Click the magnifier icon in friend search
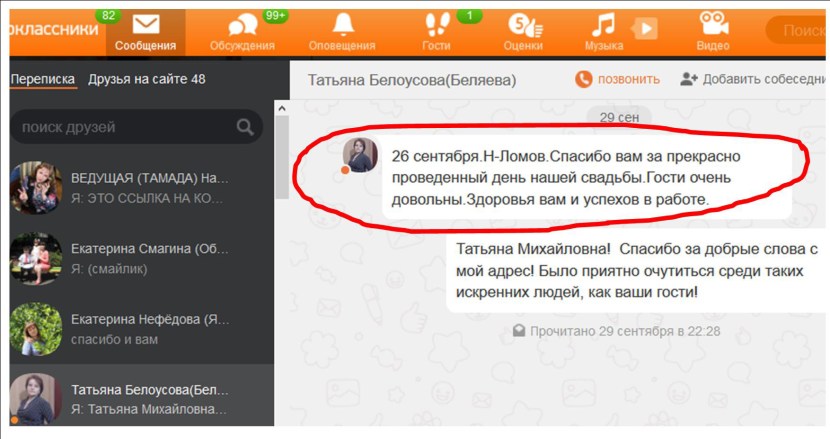Screen dimensions: 830x439 245,127
